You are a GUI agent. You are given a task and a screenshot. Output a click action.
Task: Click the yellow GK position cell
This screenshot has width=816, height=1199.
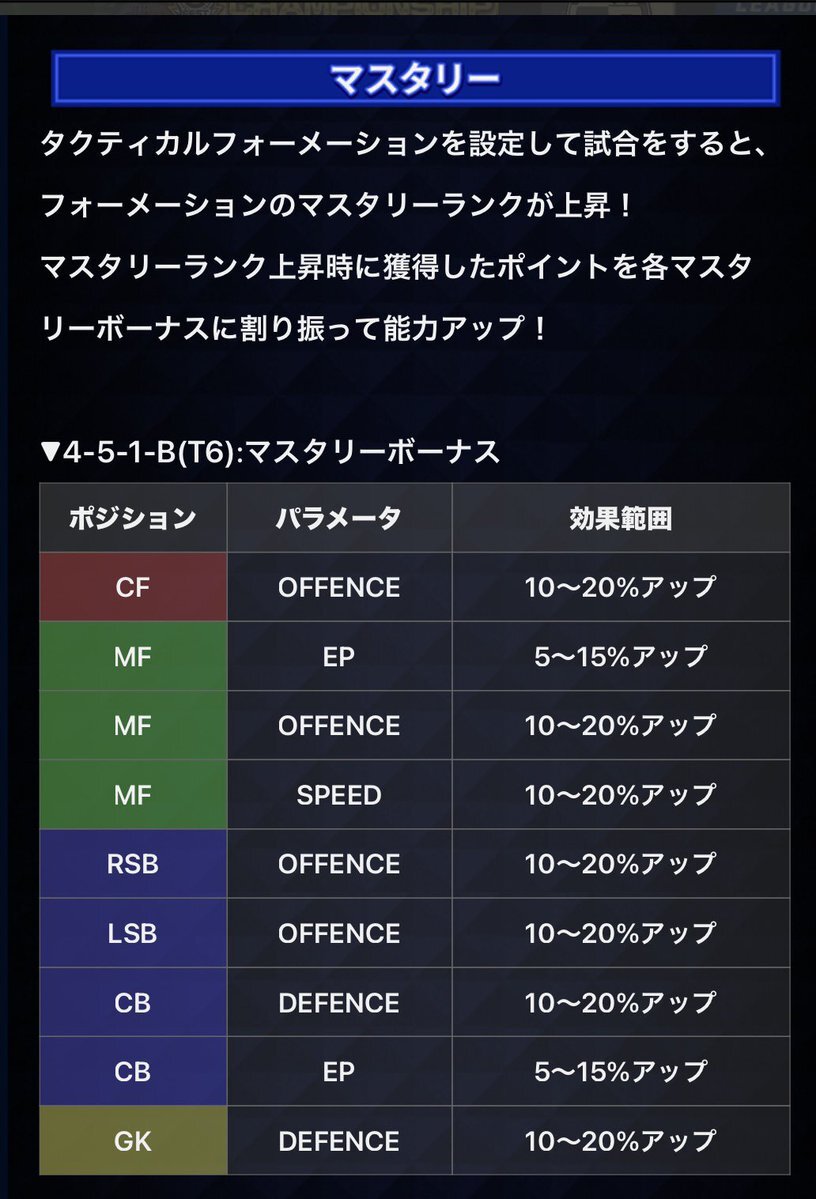tap(133, 1141)
